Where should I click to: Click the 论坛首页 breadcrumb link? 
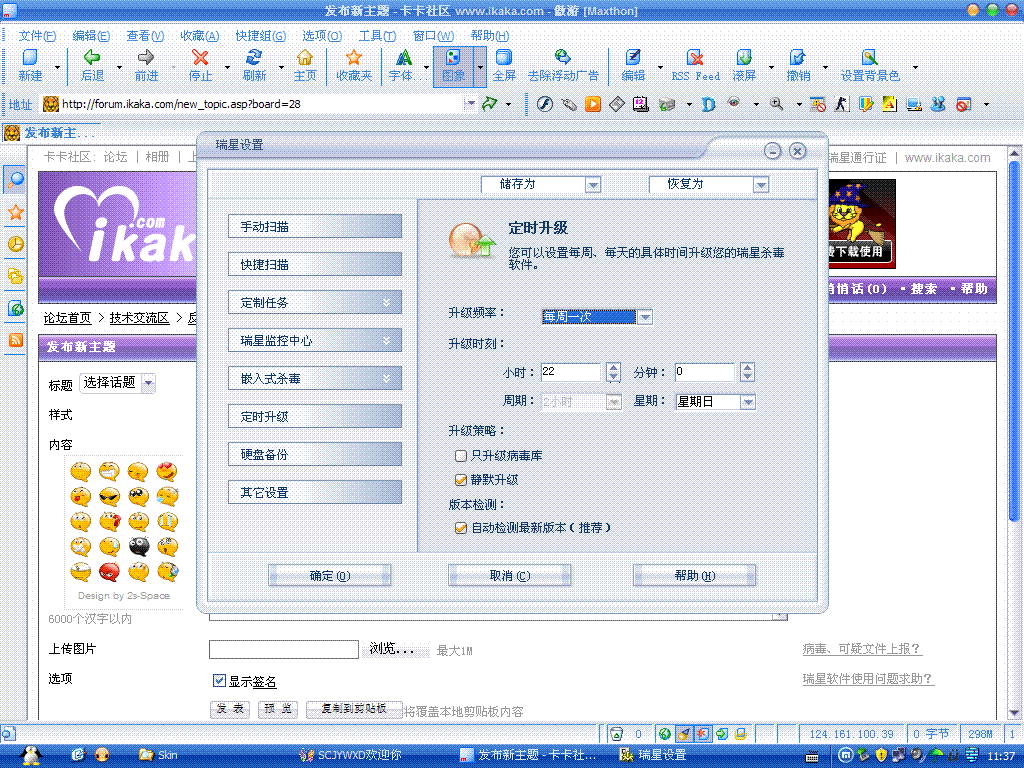pyautogui.click(x=67, y=318)
